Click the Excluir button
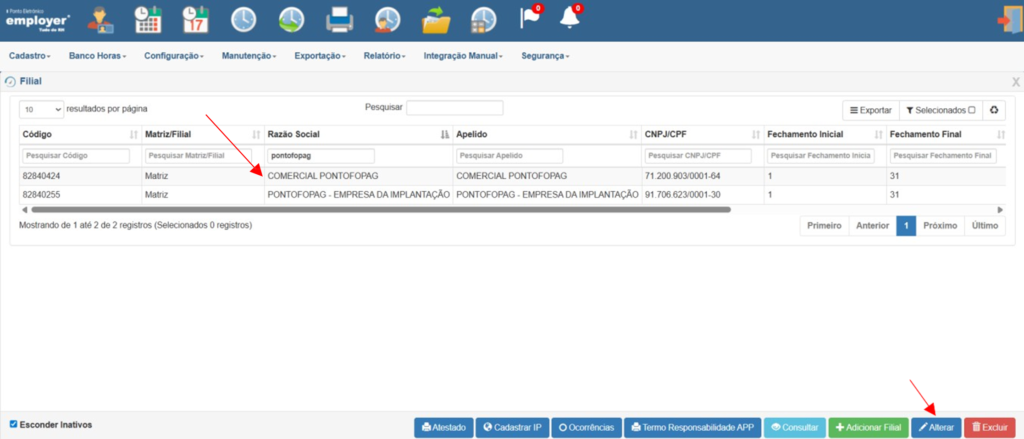 click(989, 428)
